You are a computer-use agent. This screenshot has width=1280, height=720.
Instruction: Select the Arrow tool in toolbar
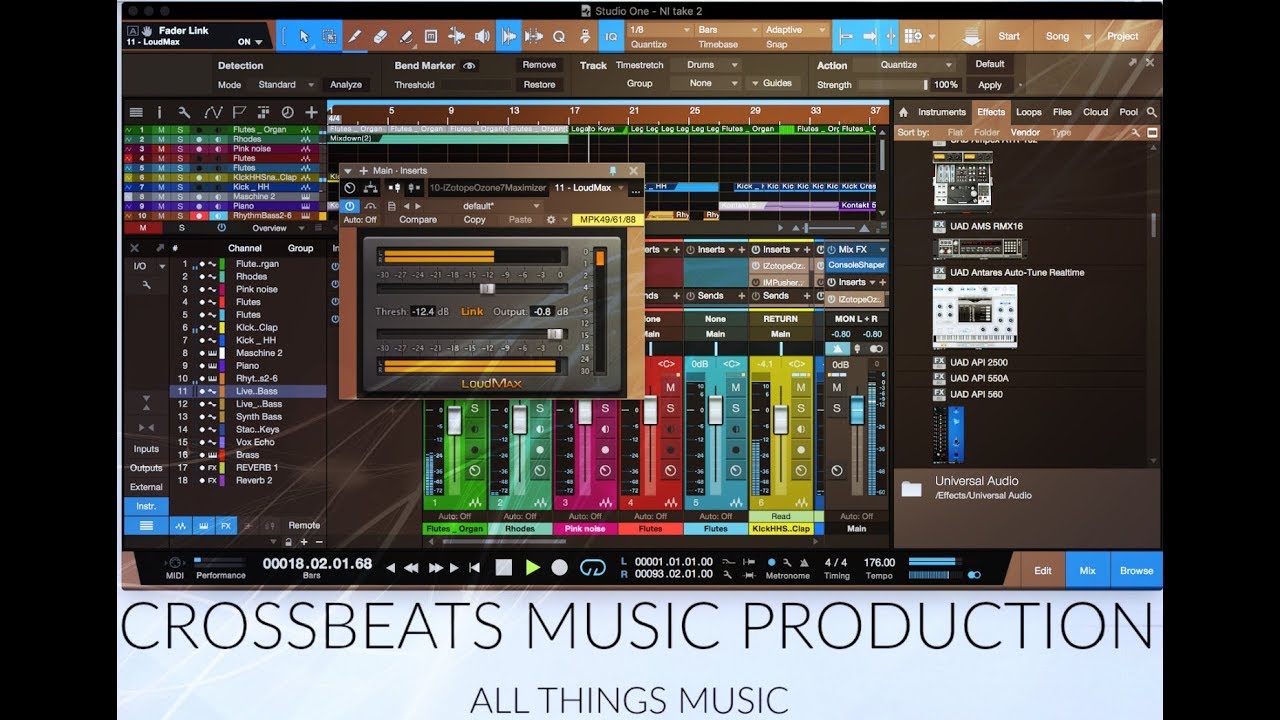click(304, 36)
